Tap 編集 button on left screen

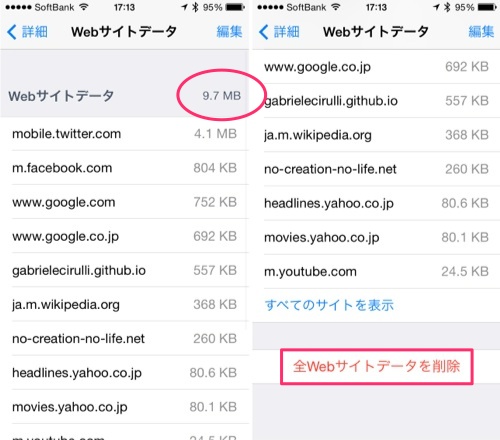click(x=229, y=32)
